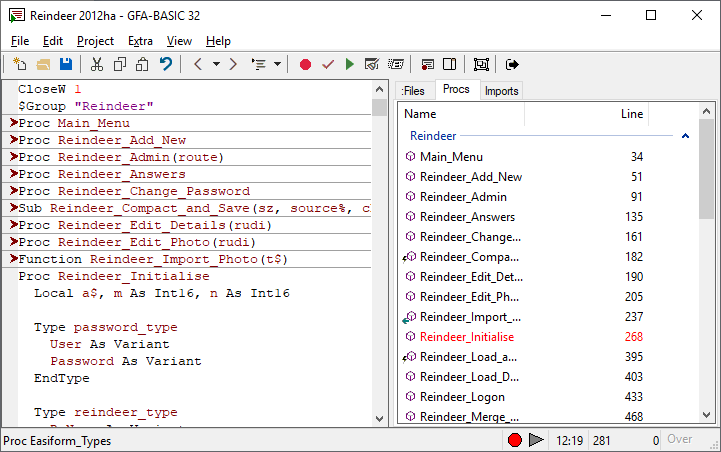The width and height of the screenshot is (721, 452).
Task: Click the Name column header
Action: (420, 114)
